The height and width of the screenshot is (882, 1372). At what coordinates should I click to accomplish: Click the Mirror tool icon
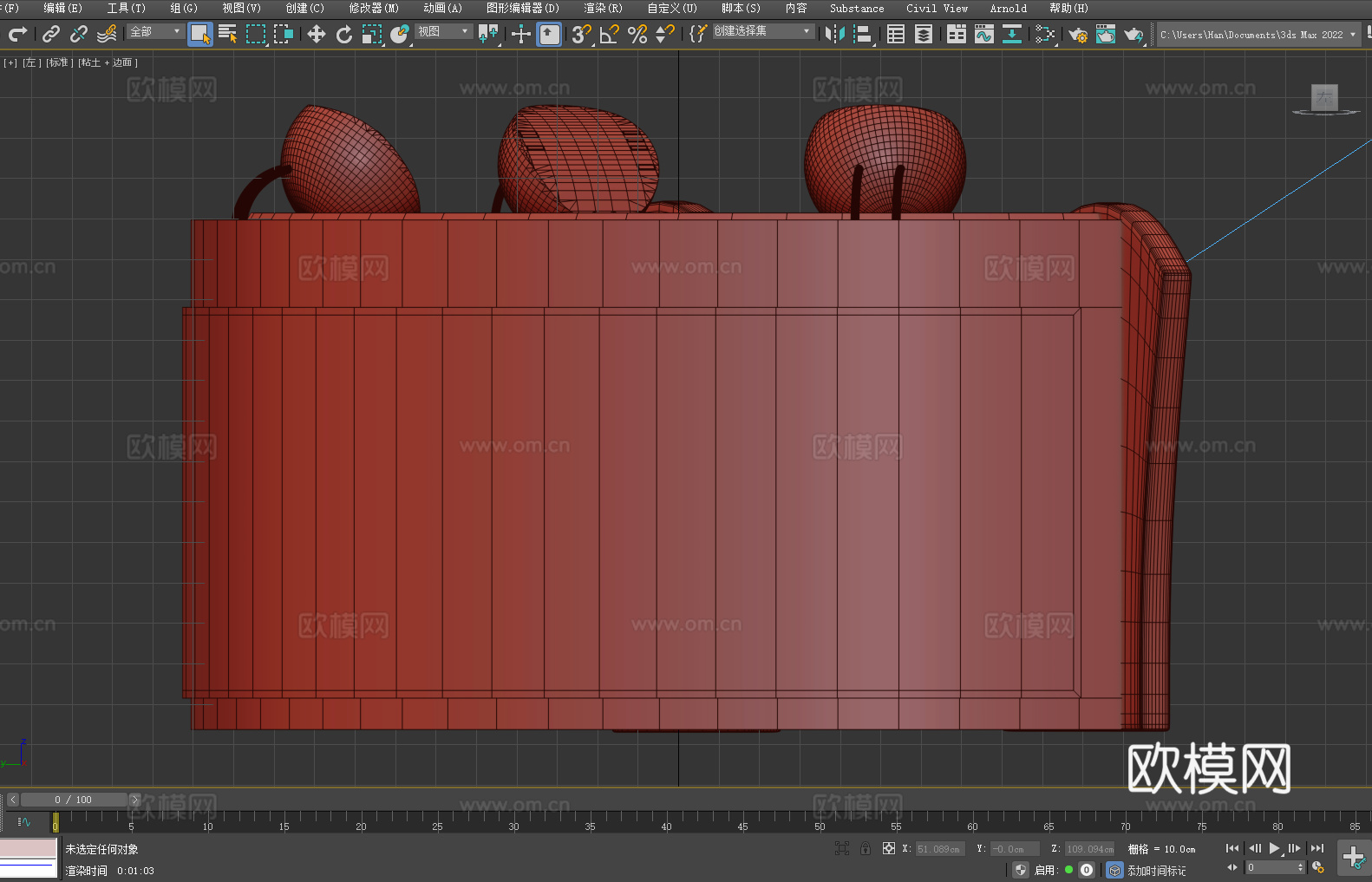coord(835,34)
